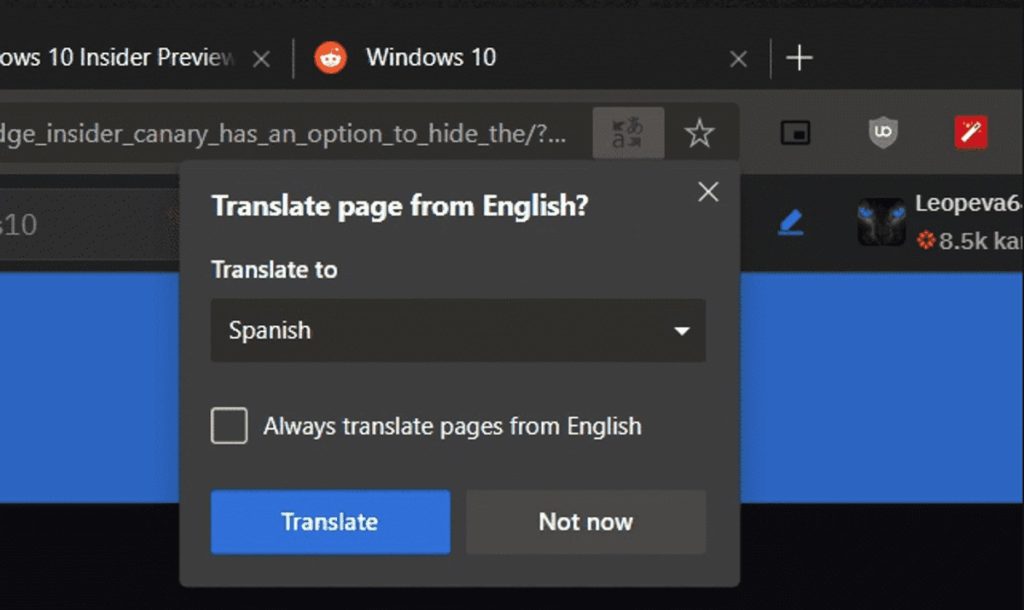This screenshot has height=610, width=1024.
Task: Click the Reddit favicon on the Windows 10 tab
Action: 330,58
